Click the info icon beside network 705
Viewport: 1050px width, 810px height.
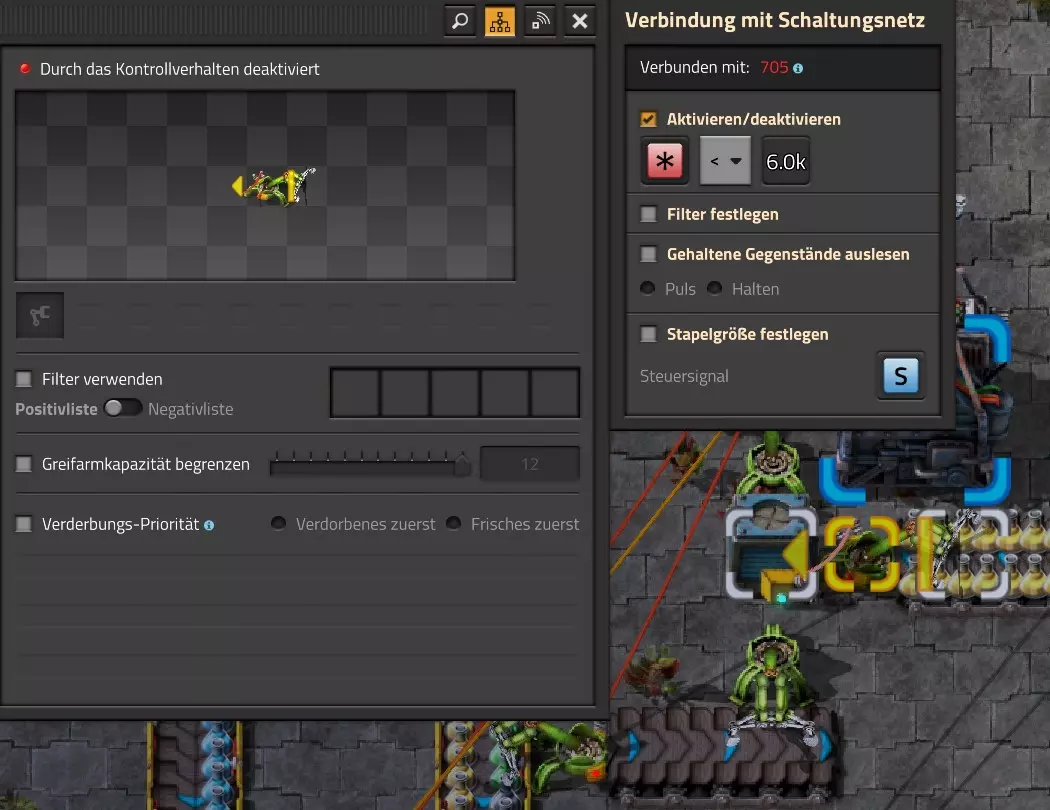pyautogui.click(x=798, y=68)
